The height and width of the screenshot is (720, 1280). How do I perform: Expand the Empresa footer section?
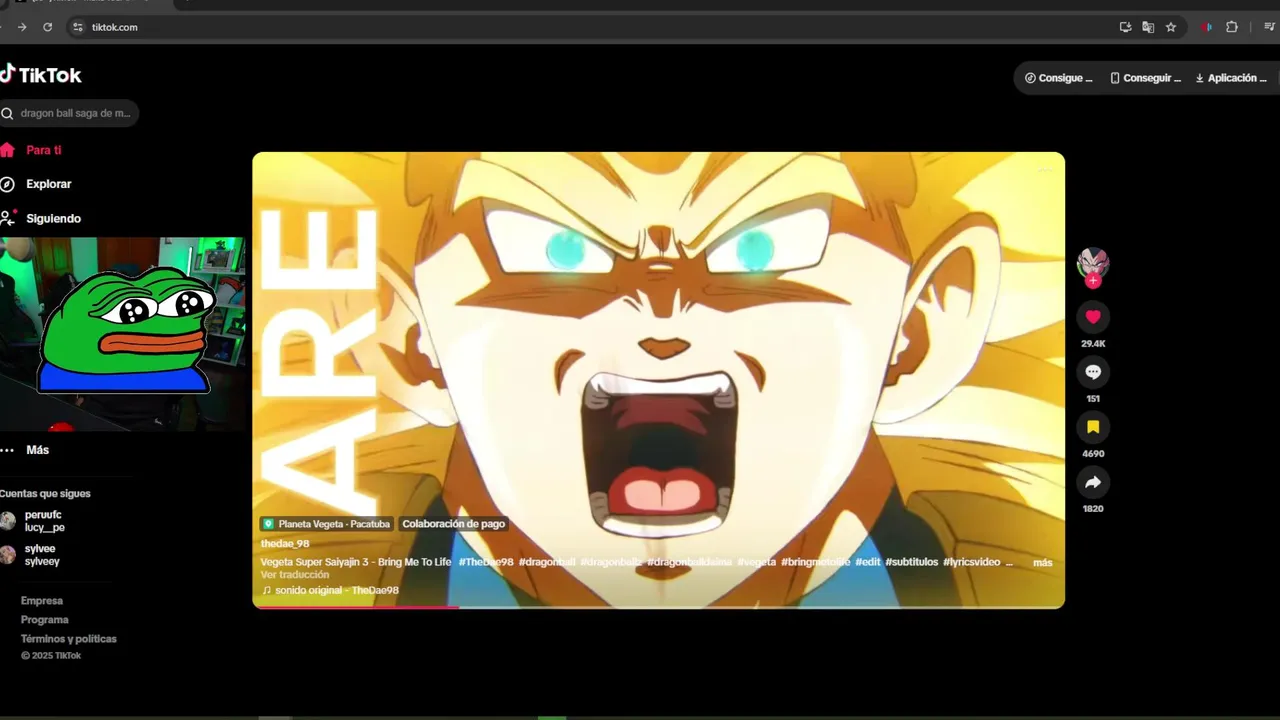click(x=42, y=601)
